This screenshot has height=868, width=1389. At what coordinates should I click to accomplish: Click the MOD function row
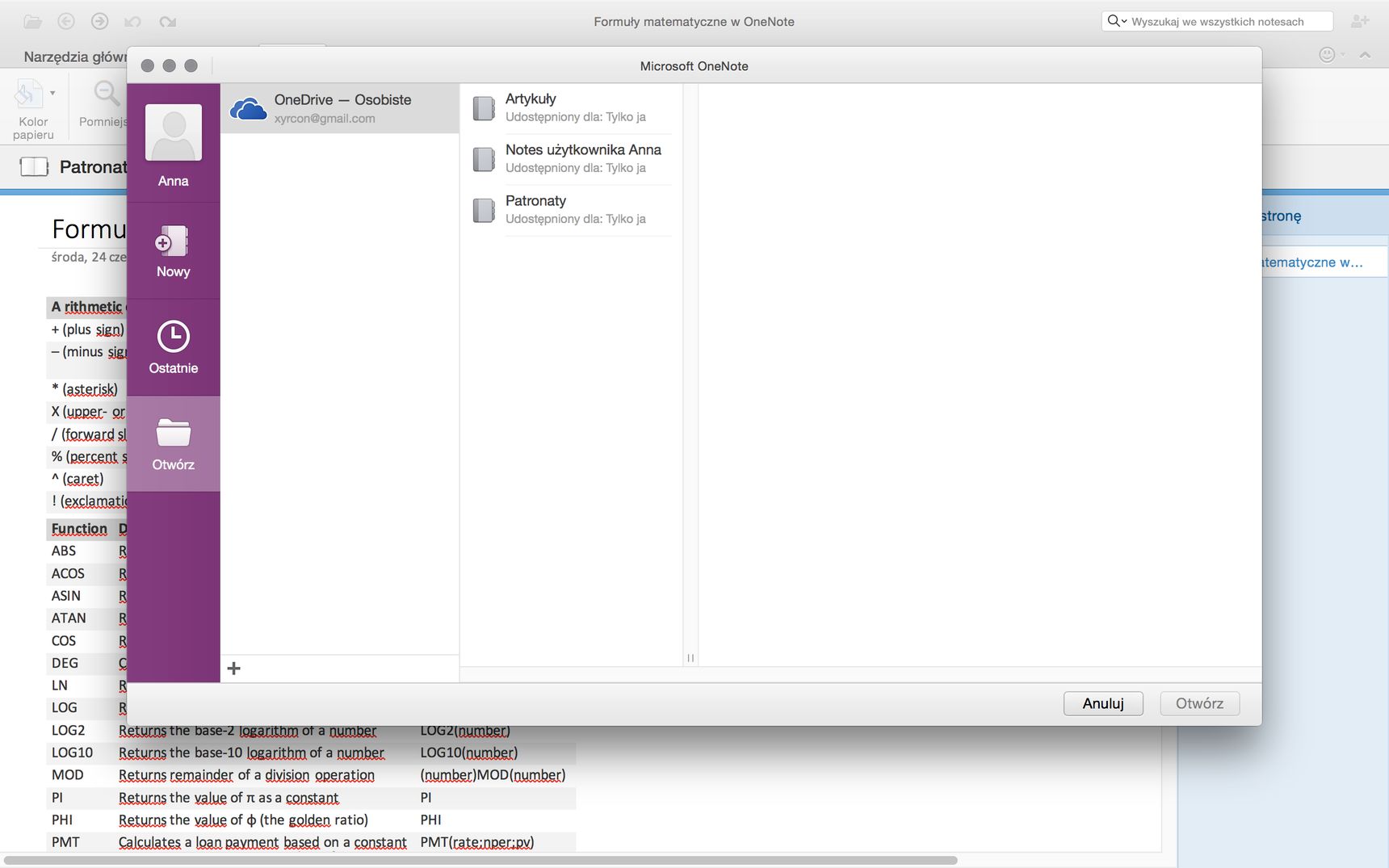(311, 775)
